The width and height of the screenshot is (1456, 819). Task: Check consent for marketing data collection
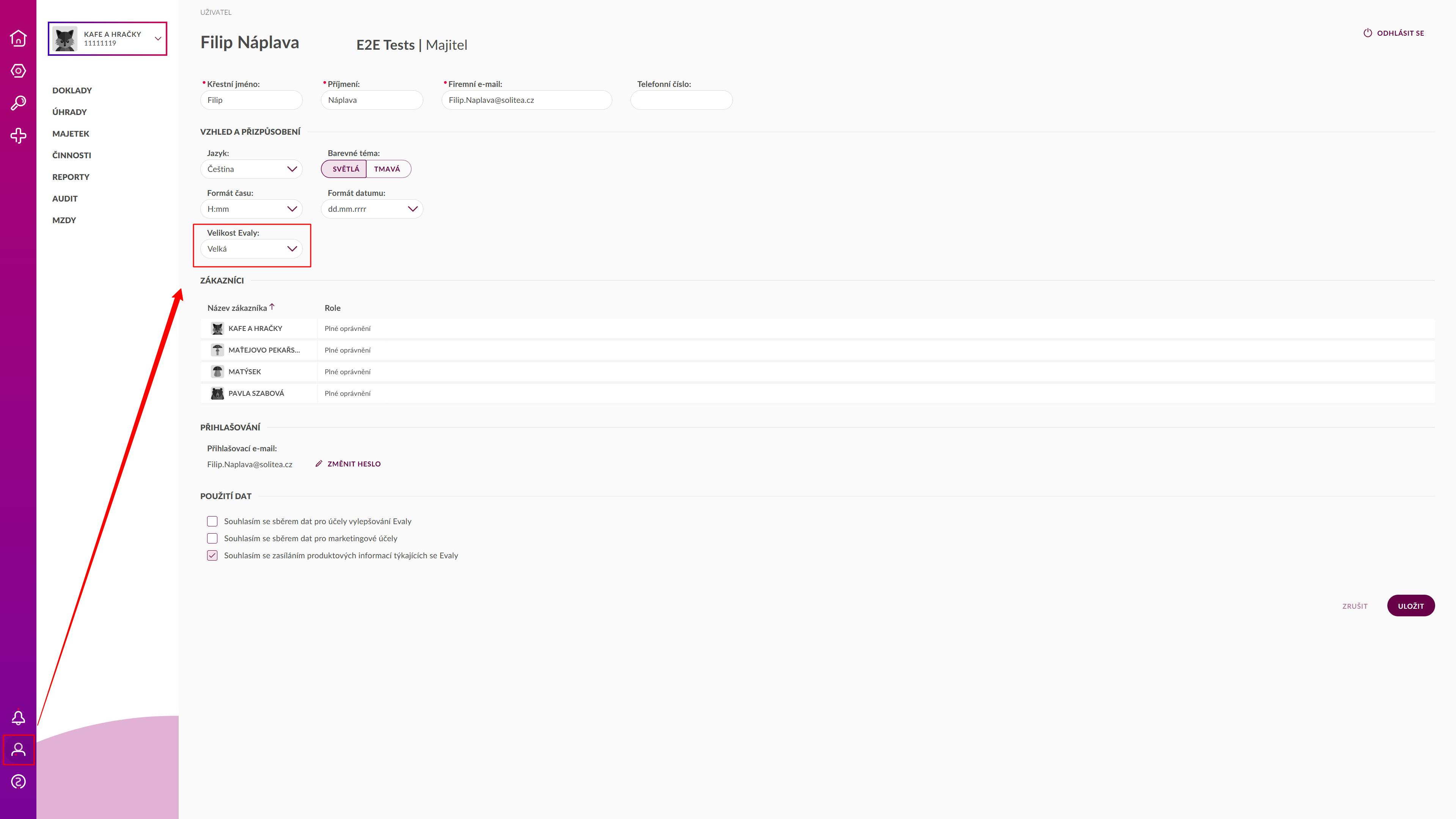click(212, 538)
